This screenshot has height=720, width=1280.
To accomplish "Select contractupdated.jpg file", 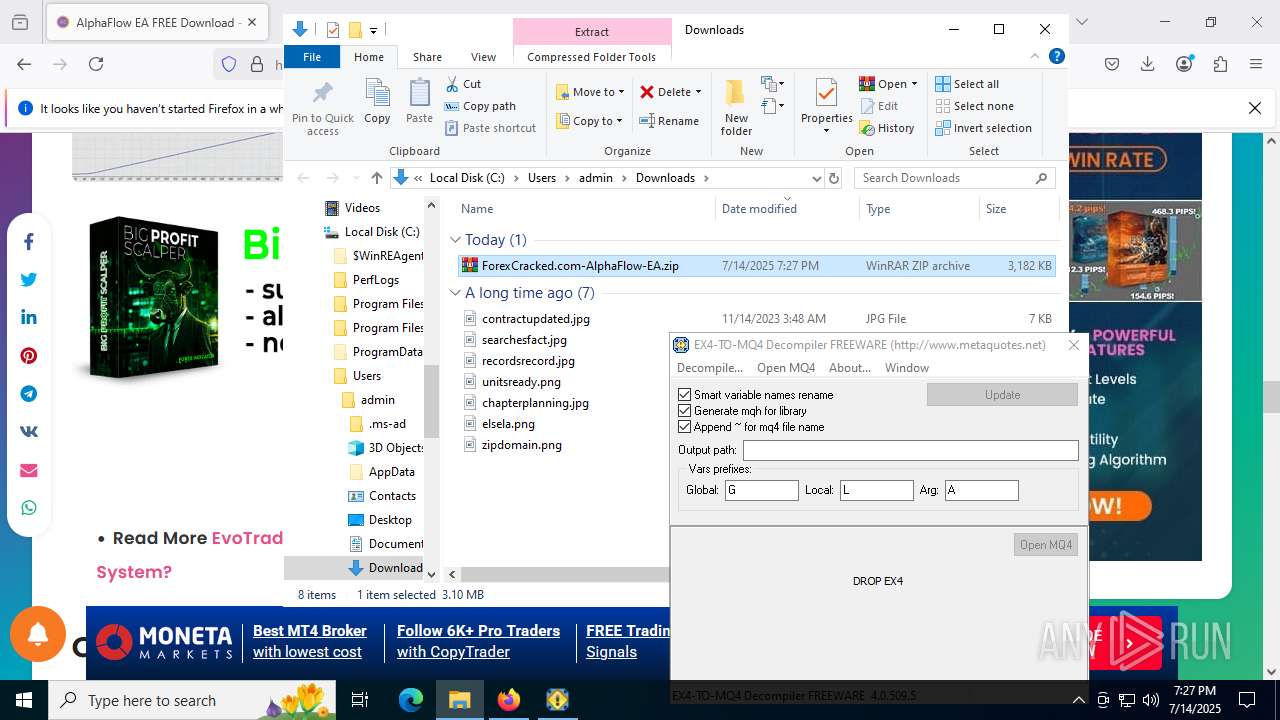I will coord(535,319).
